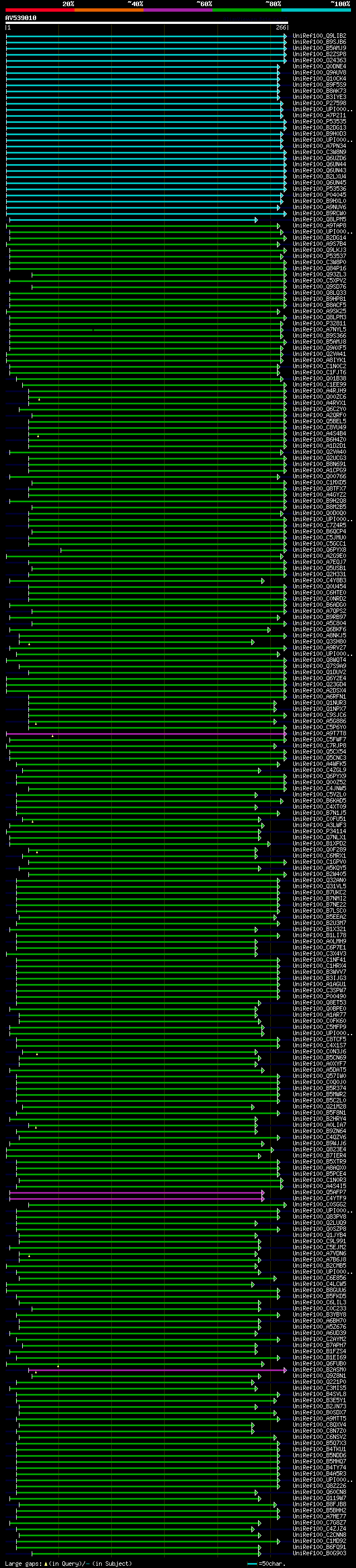Select label UniRef100_B8AK73
Screen dimensions: 356x1568
click(x=319, y=91)
